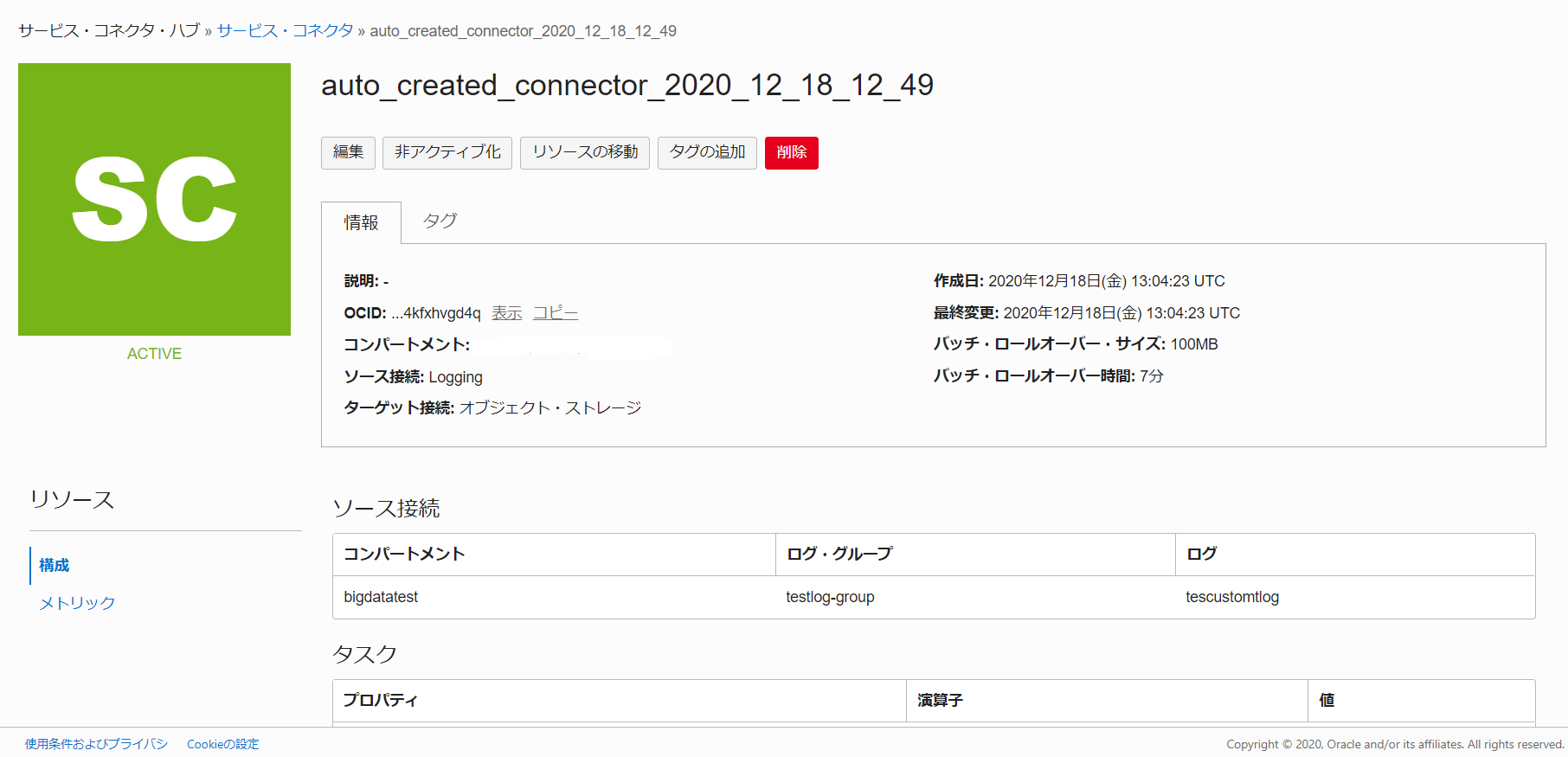Click the OCID value ...4kfxhvgd4q
The width and height of the screenshot is (1568, 757).
tap(436, 313)
